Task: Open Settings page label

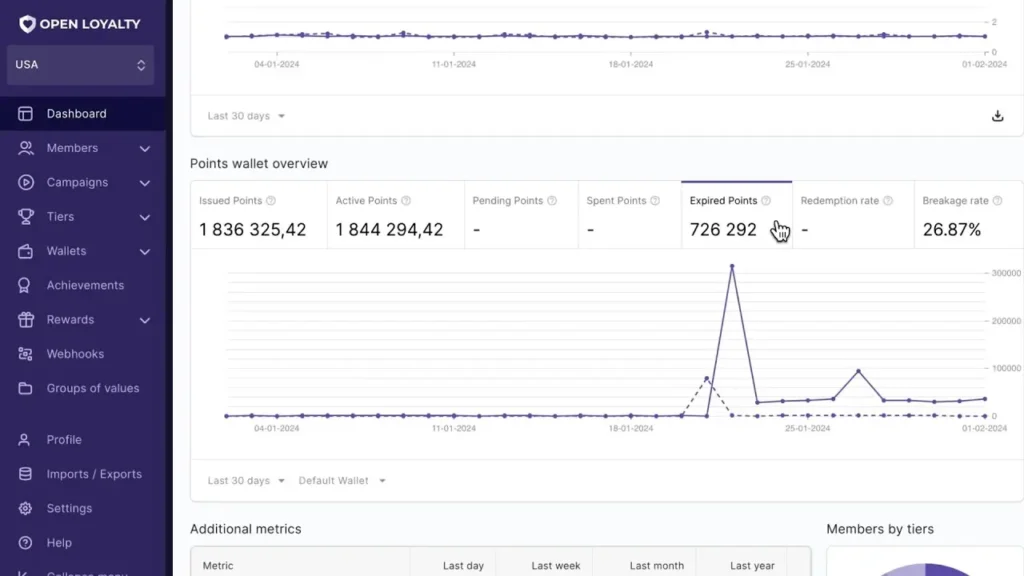Action: [69, 508]
